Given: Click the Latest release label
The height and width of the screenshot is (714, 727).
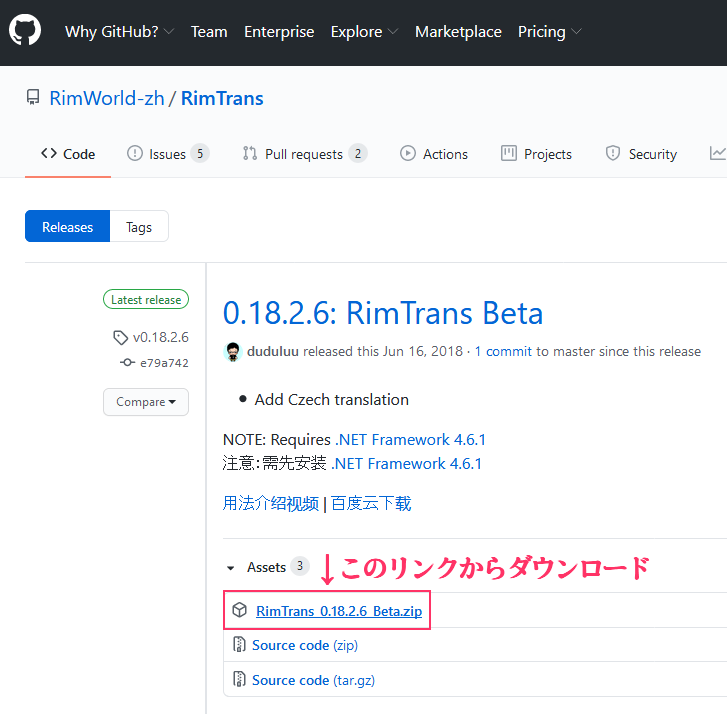Looking at the screenshot, I should (146, 300).
